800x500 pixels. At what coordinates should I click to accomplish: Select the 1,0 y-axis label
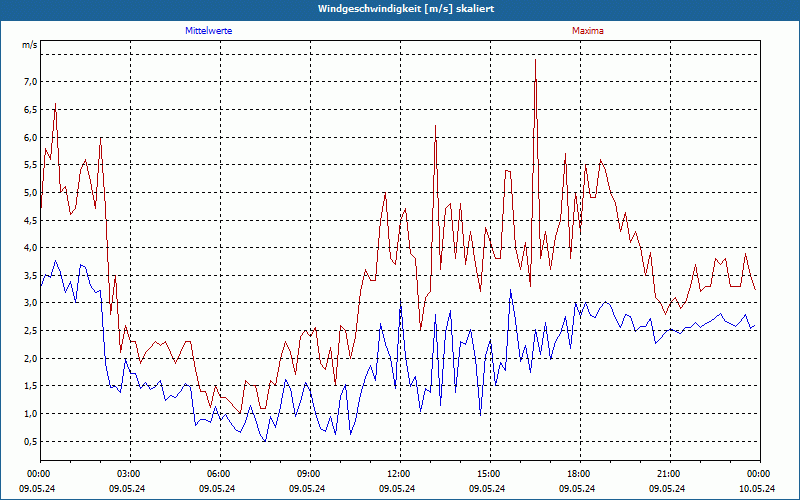click(31, 413)
